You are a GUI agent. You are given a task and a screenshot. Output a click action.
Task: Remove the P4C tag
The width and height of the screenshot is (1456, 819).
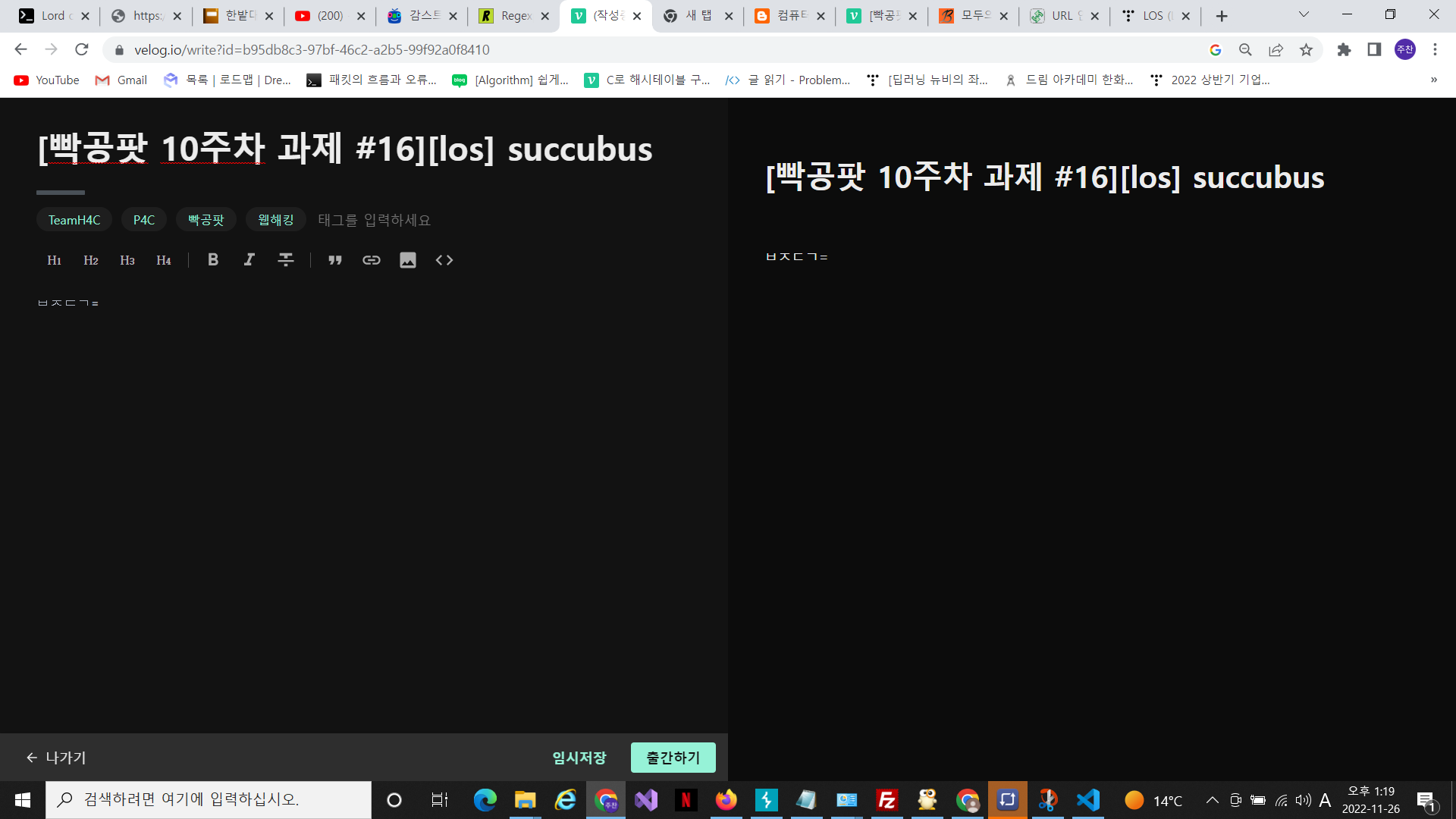pos(143,219)
